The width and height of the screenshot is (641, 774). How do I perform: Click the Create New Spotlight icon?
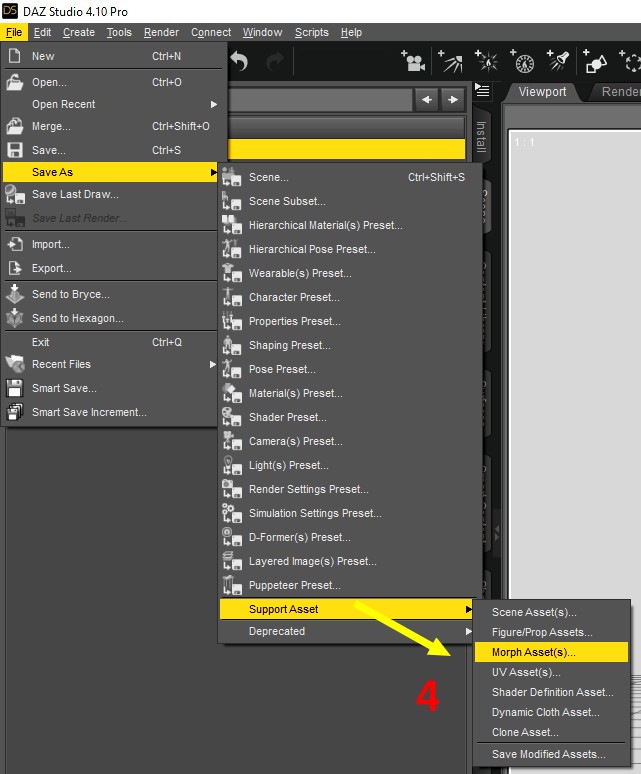(x=558, y=62)
